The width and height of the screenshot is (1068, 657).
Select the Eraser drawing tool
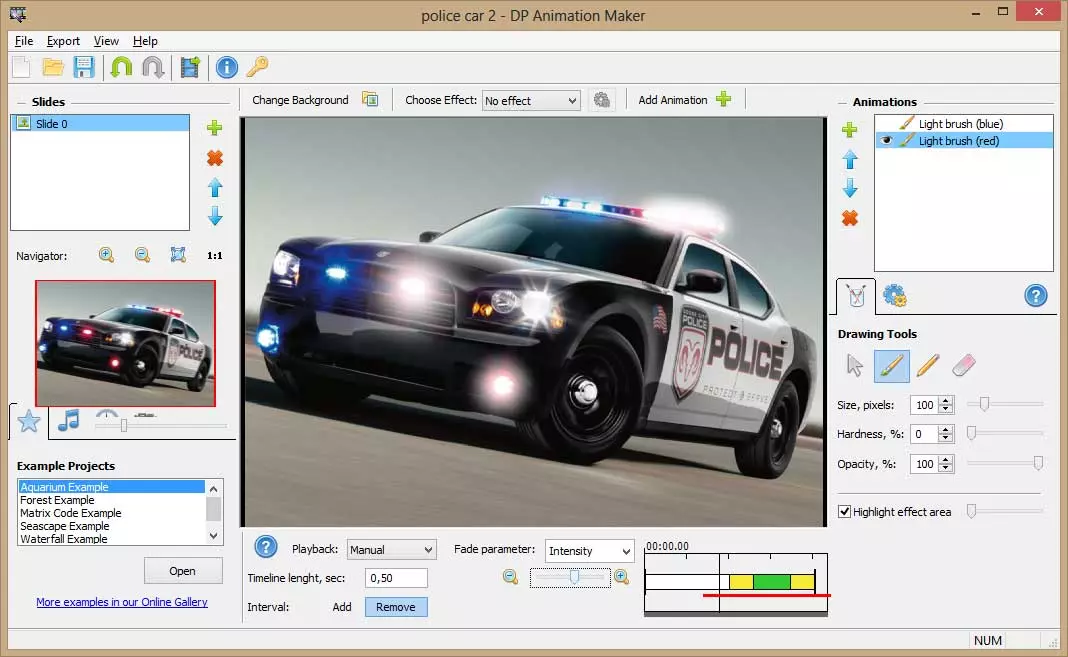964,366
